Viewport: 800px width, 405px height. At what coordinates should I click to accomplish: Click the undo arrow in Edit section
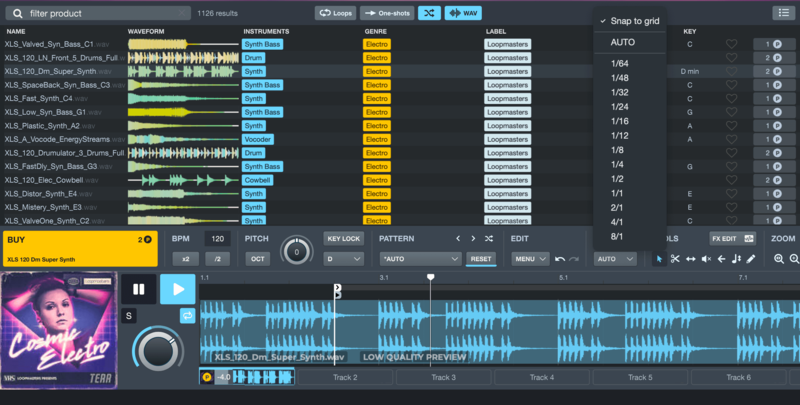pos(560,259)
